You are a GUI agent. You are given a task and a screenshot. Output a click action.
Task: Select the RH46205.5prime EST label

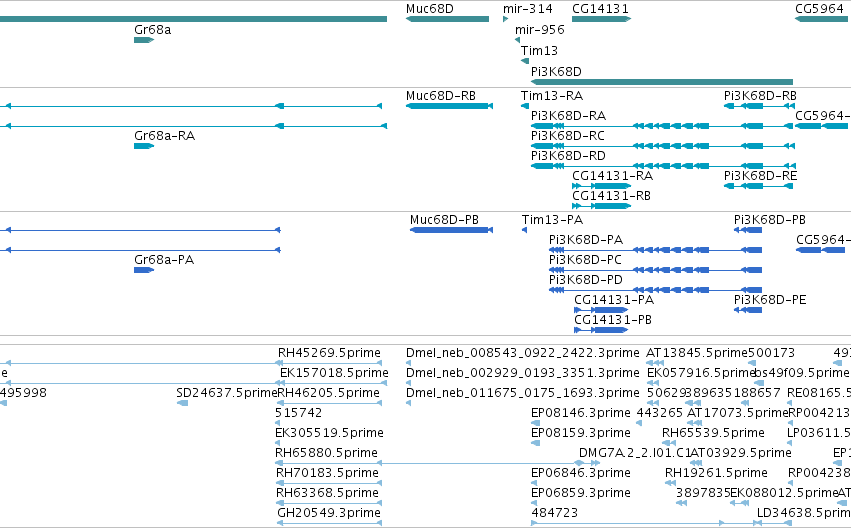click(x=328, y=393)
